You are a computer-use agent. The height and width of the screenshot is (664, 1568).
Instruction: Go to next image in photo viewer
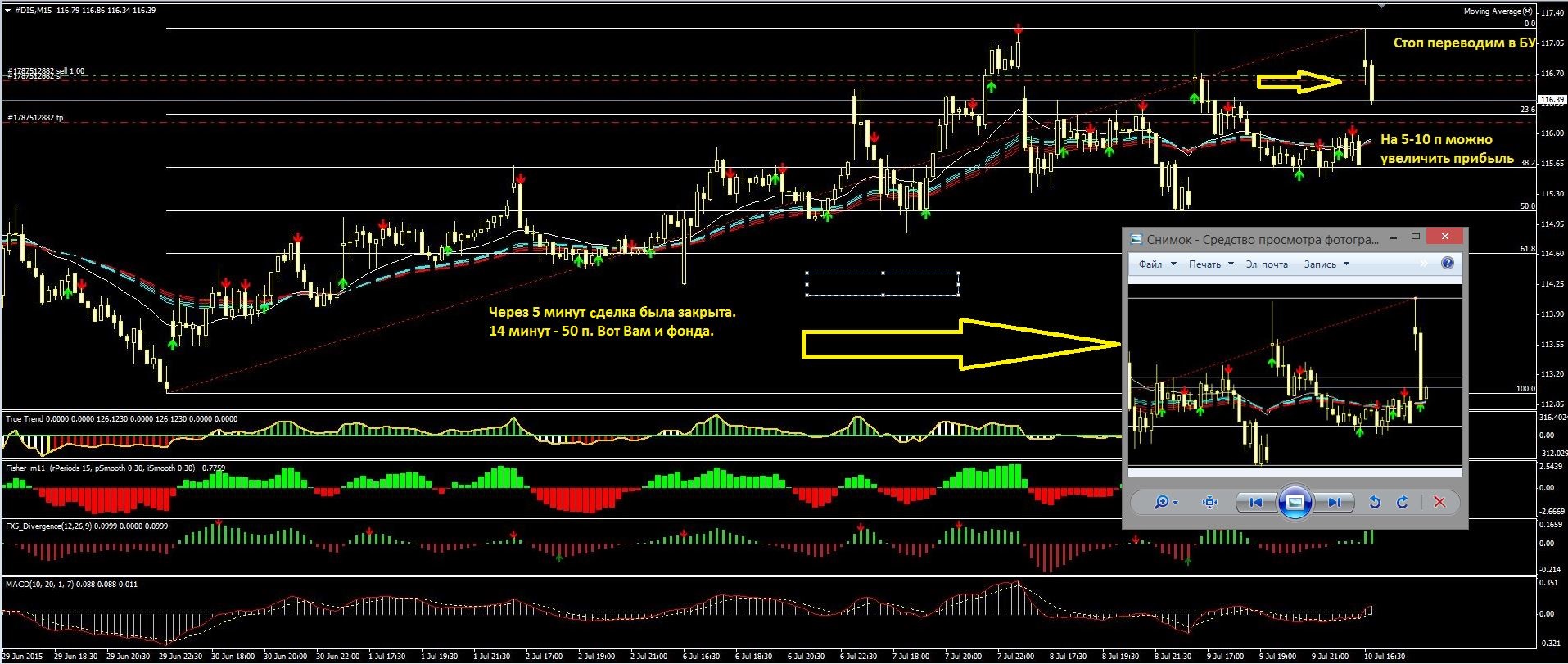click(x=1335, y=502)
